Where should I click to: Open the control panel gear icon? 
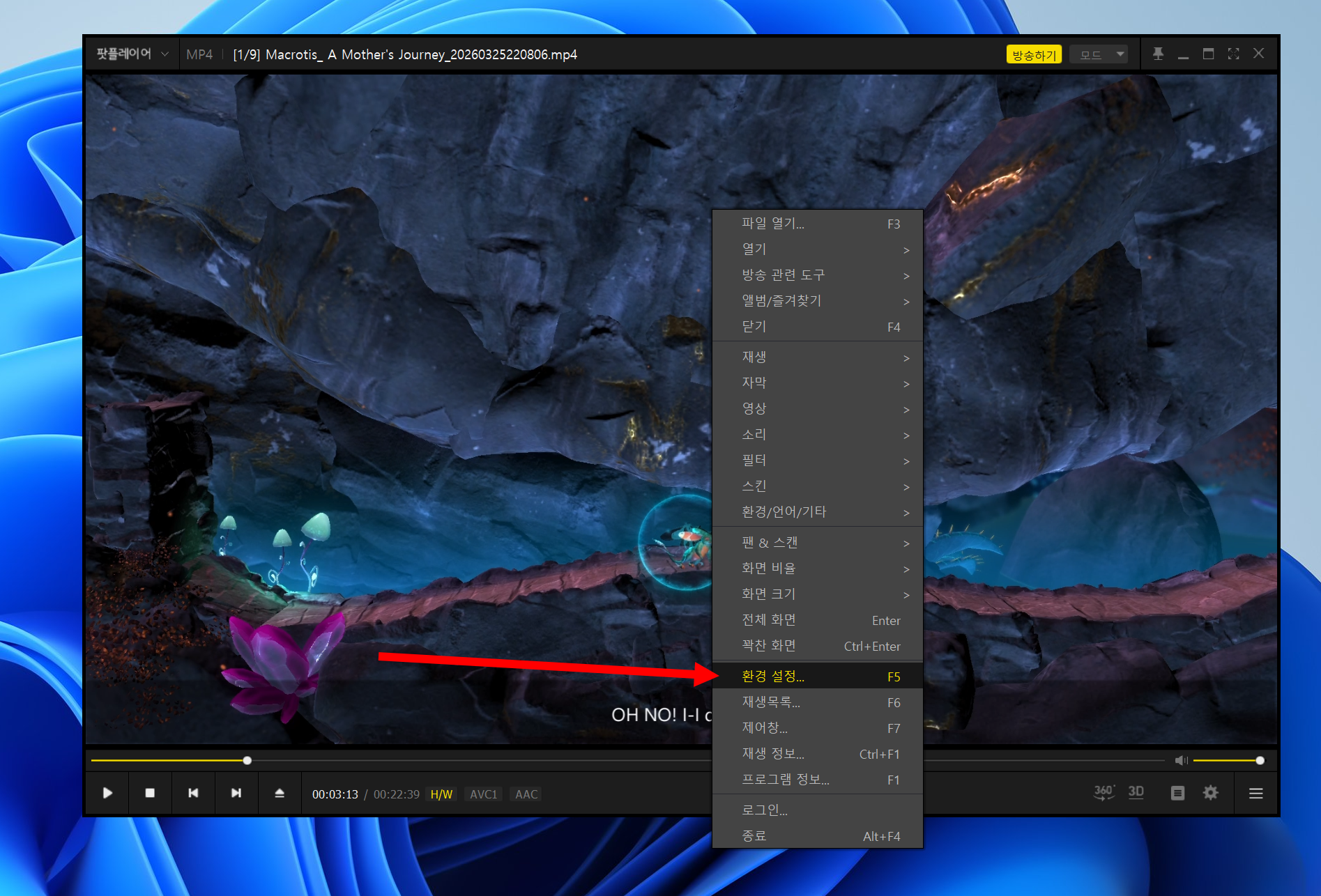1211,793
